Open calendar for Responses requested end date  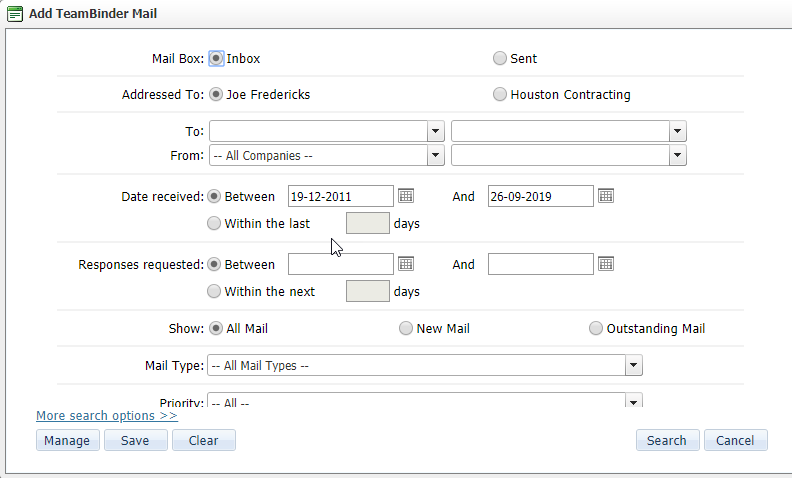pyautogui.click(x=606, y=264)
